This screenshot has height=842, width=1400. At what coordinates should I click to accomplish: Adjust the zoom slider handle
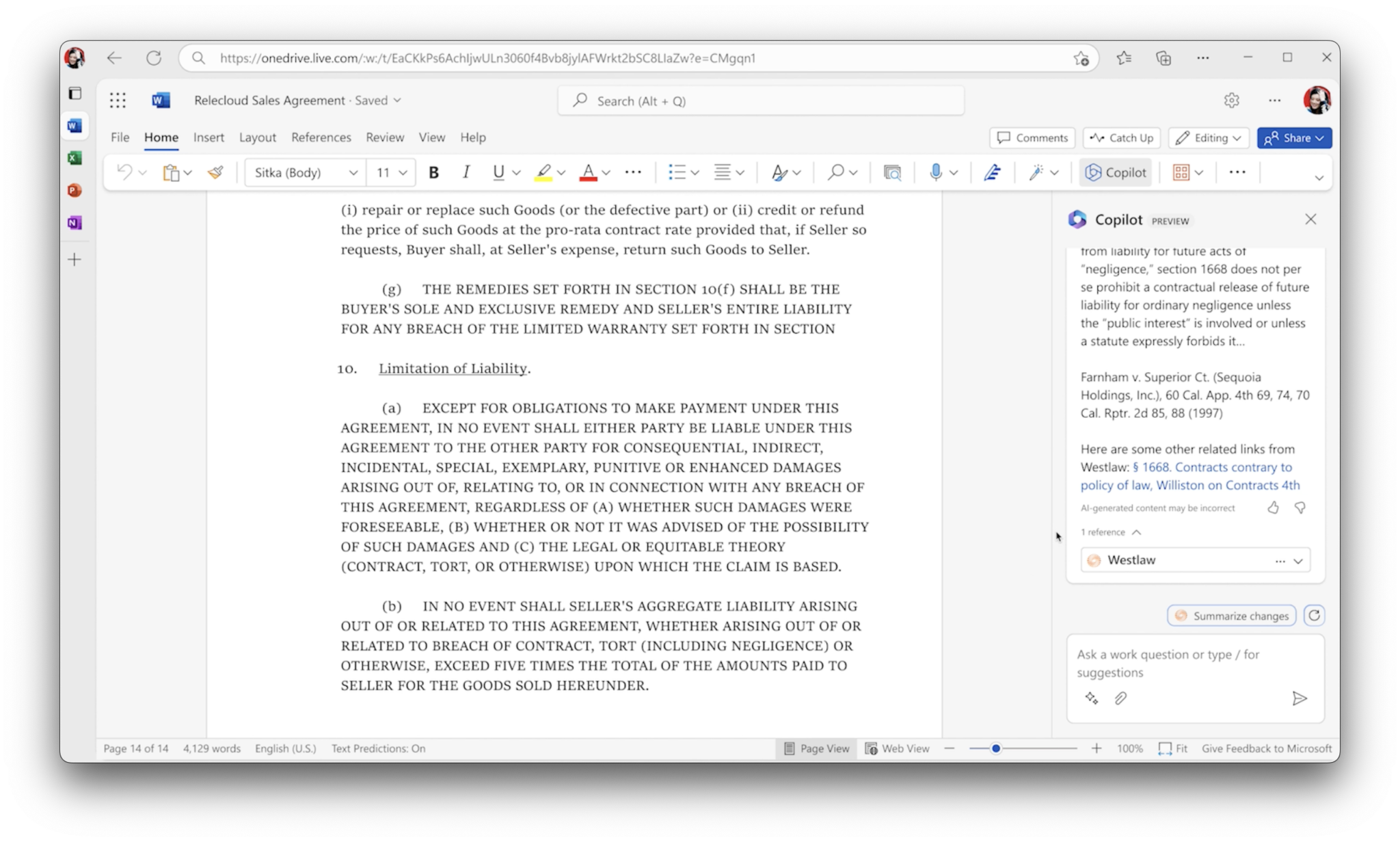click(x=996, y=748)
